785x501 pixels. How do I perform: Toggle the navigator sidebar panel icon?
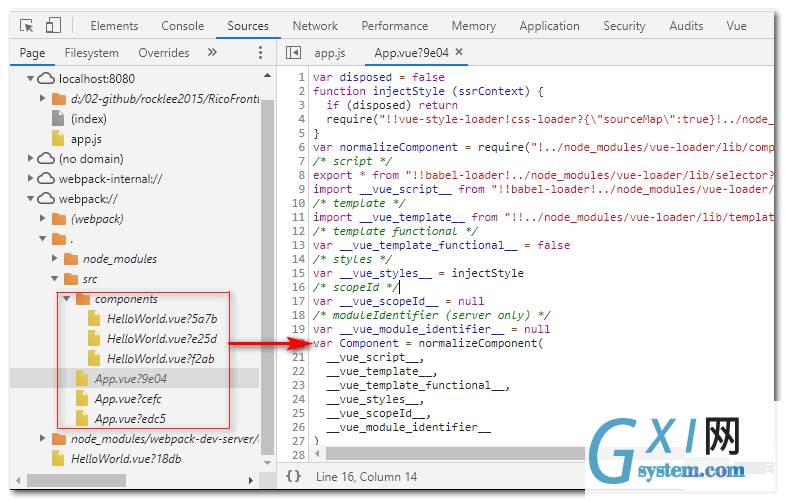coord(293,53)
